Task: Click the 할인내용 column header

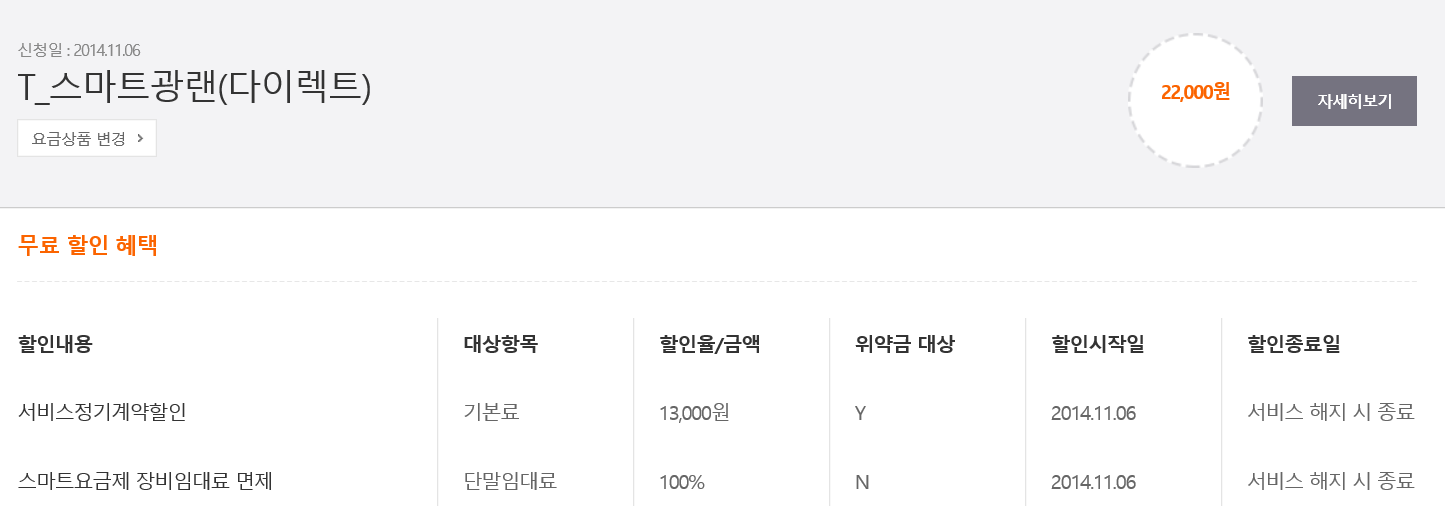Action: pos(56,344)
